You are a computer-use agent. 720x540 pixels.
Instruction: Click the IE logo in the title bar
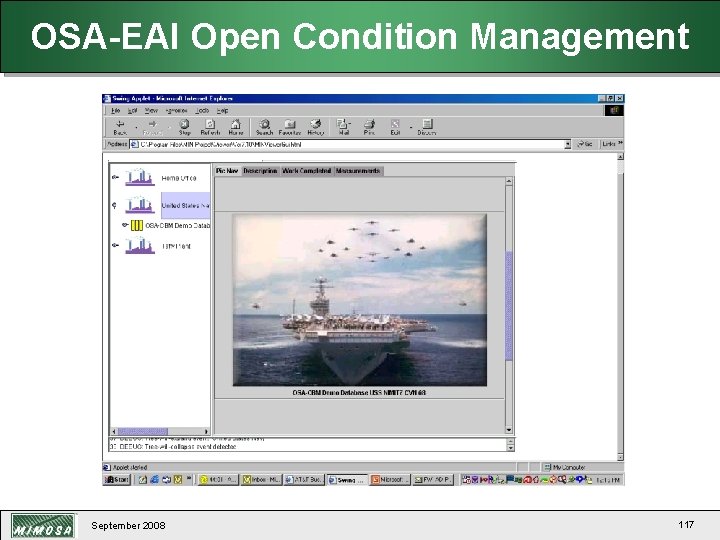tap(107, 99)
